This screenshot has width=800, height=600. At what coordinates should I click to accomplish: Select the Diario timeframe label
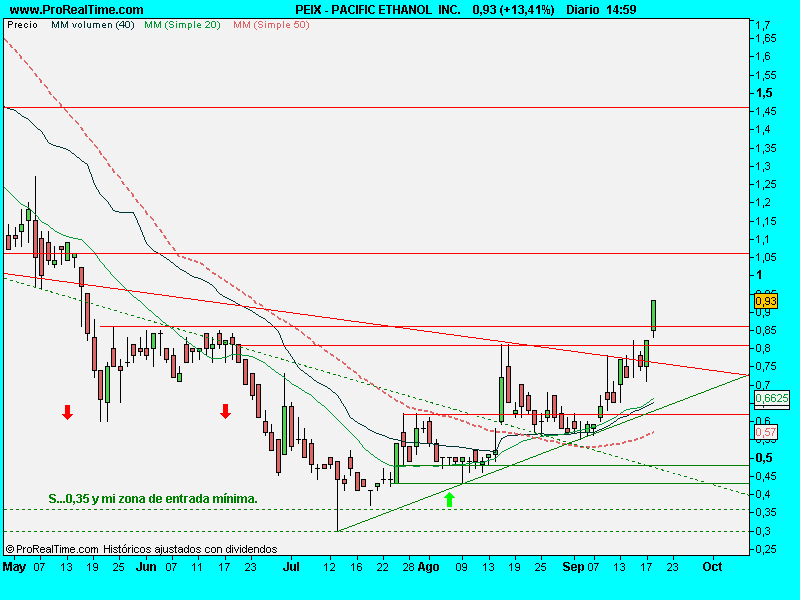tap(583, 10)
